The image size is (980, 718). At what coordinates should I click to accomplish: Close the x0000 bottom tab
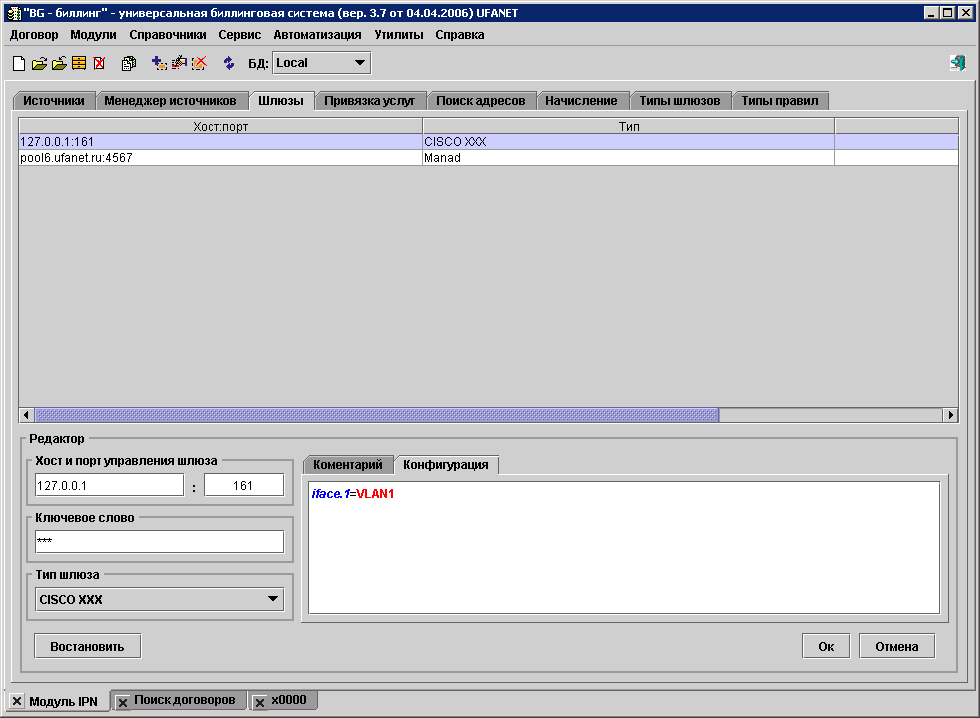click(259, 702)
